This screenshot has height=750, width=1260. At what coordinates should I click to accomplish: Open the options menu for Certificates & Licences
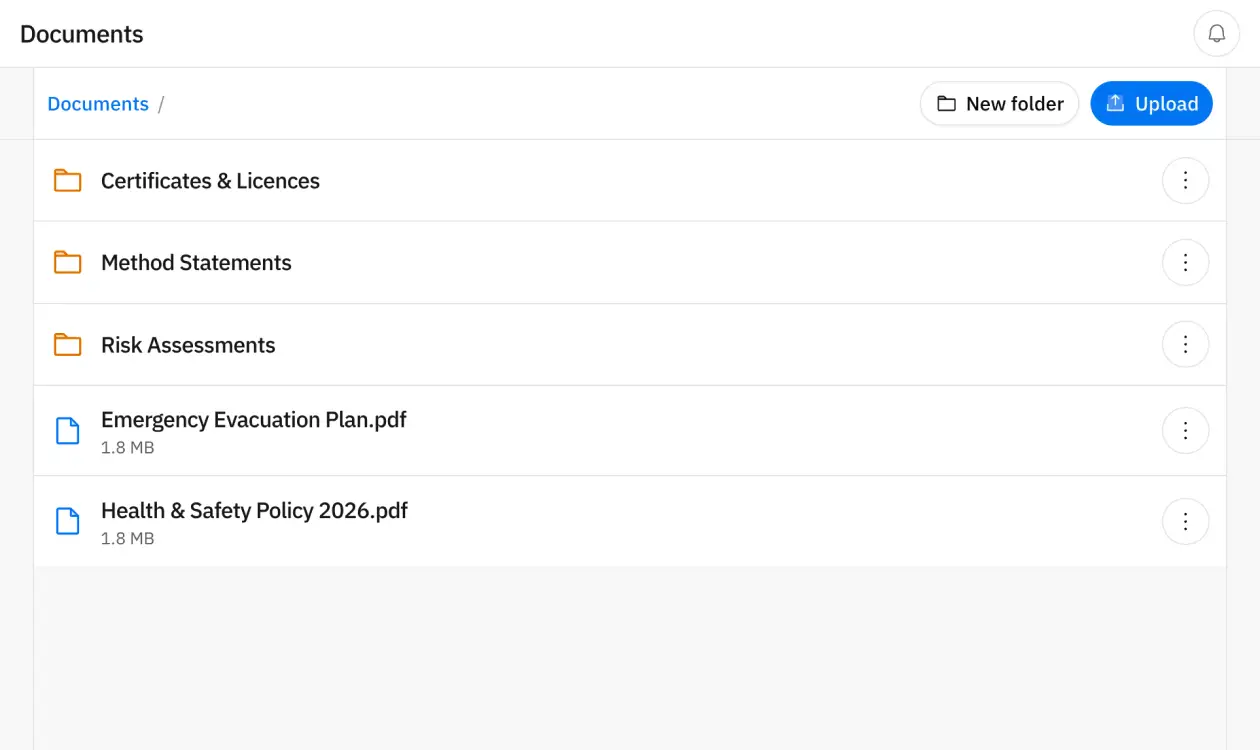click(x=1185, y=181)
